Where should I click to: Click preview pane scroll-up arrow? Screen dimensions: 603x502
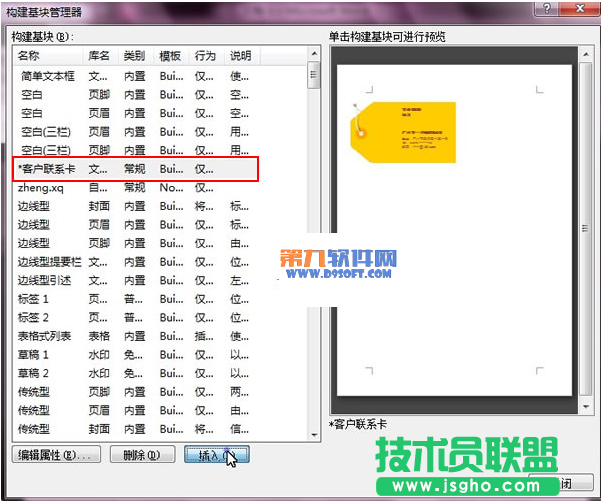tap(586, 54)
